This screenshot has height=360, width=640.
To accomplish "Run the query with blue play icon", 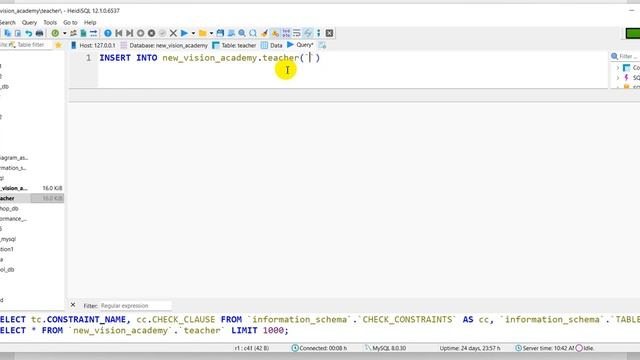I will coord(184,33).
